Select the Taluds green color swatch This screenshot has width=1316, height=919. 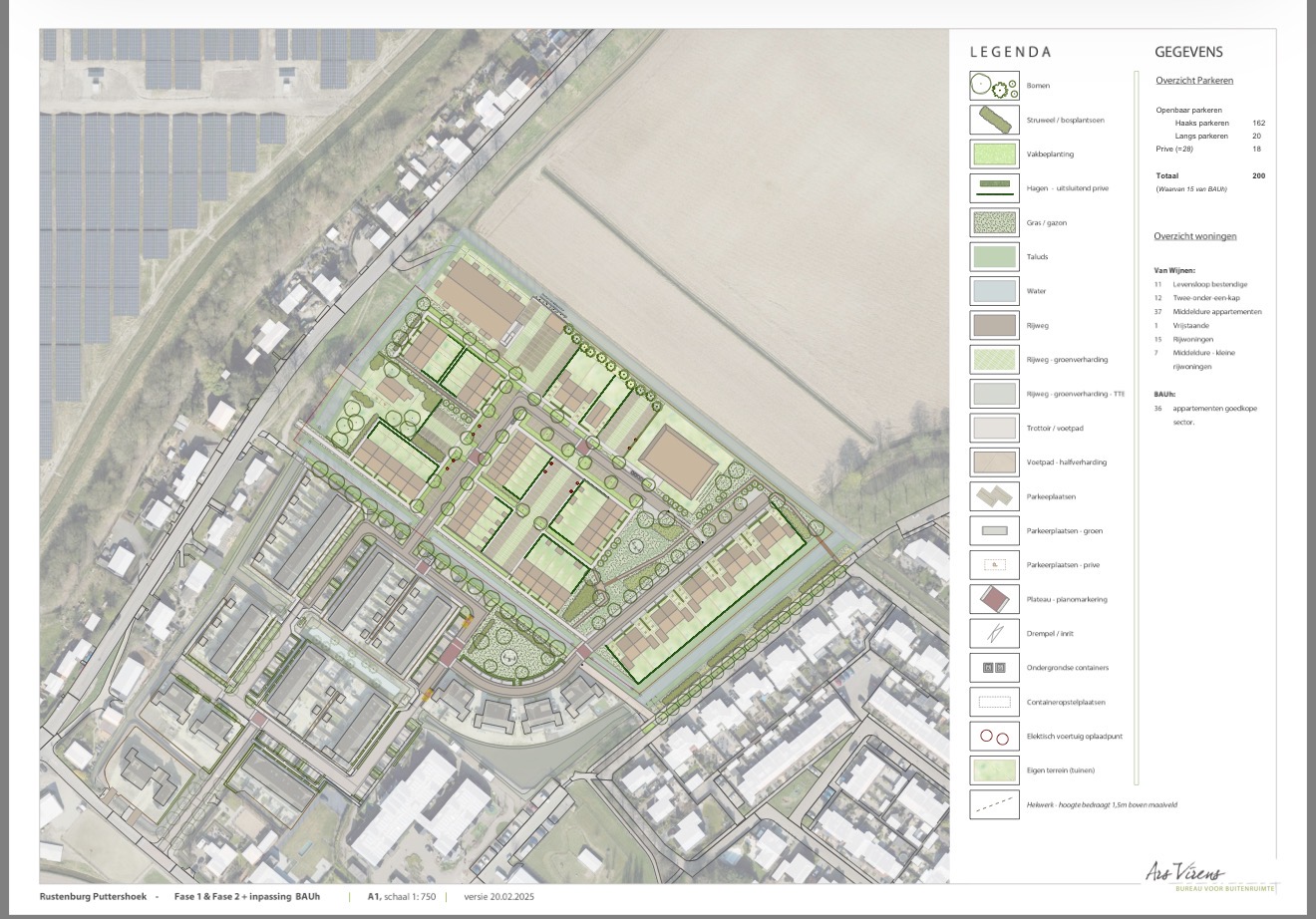click(x=994, y=257)
